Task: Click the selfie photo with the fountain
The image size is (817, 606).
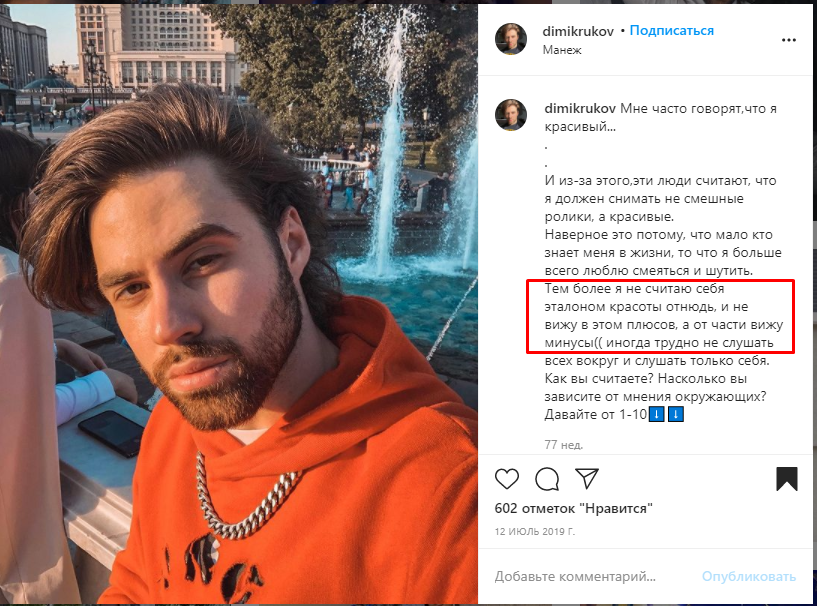Action: pos(239,304)
